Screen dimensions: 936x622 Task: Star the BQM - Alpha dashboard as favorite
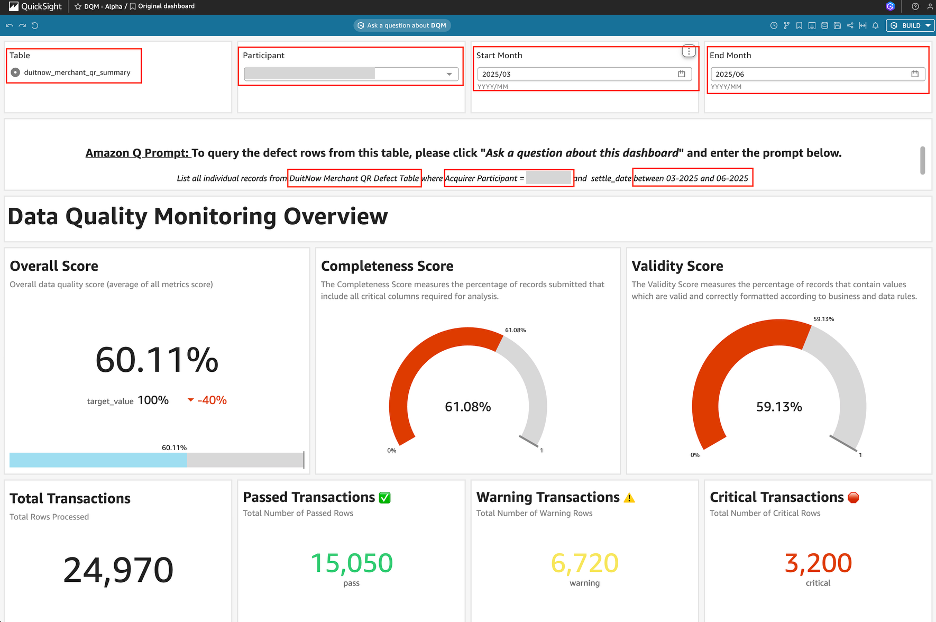78,6
